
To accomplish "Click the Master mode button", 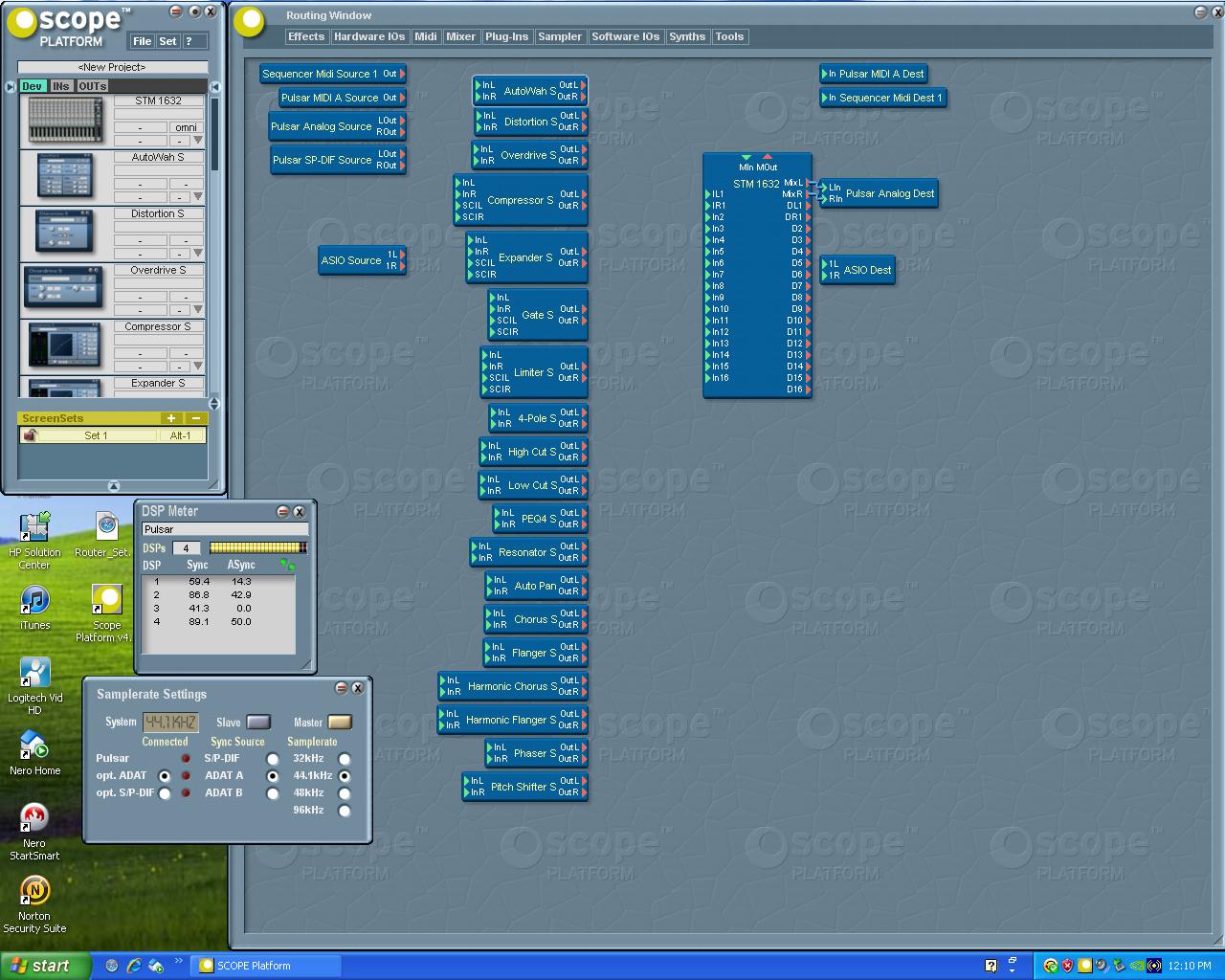I will [x=340, y=723].
